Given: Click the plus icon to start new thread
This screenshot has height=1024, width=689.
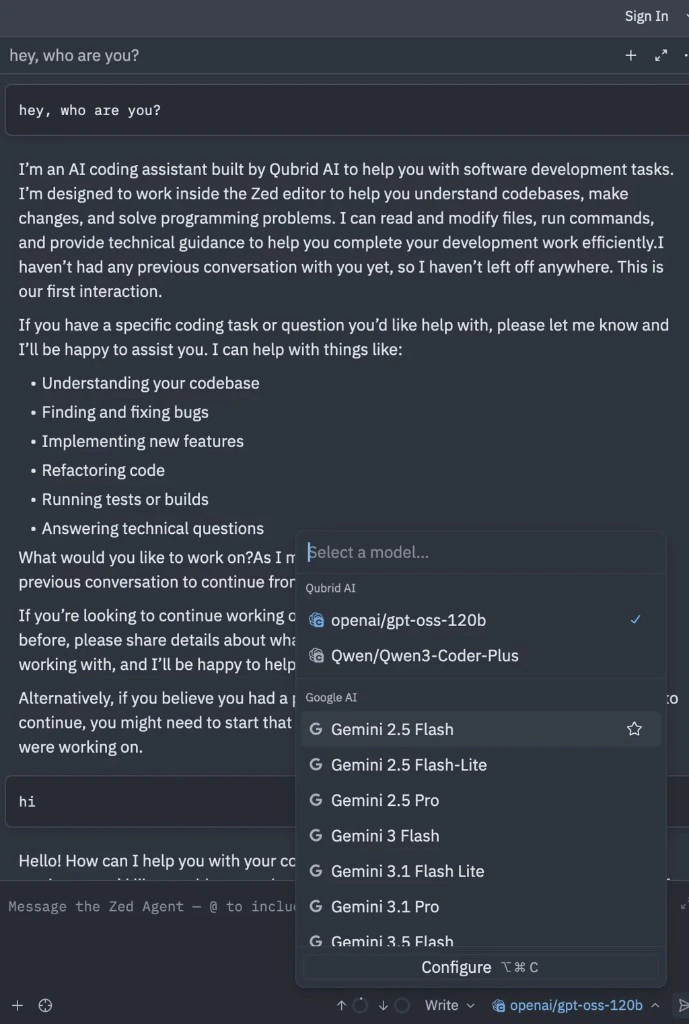Looking at the screenshot, I should pyautogui.click(x=630, y=56).
